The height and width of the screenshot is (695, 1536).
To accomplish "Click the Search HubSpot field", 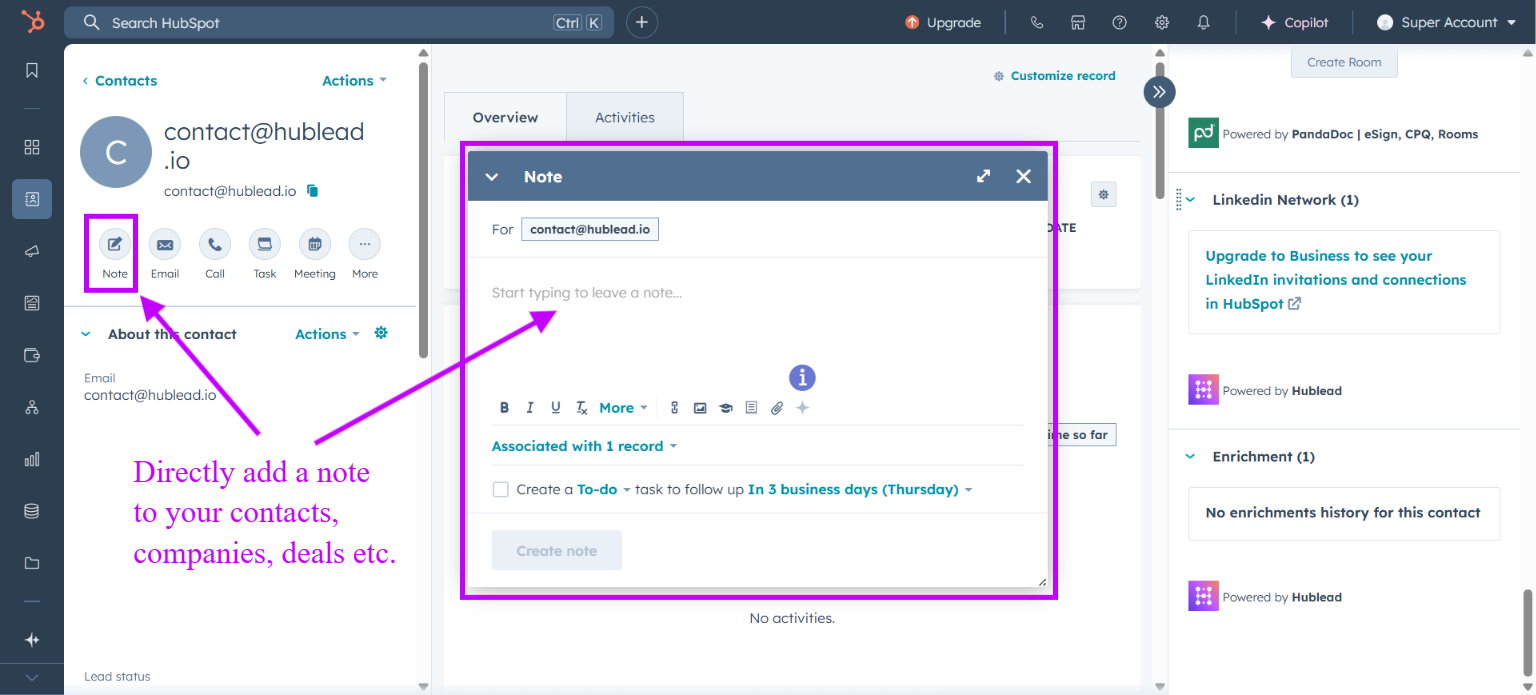I will [x=339, y=22].
